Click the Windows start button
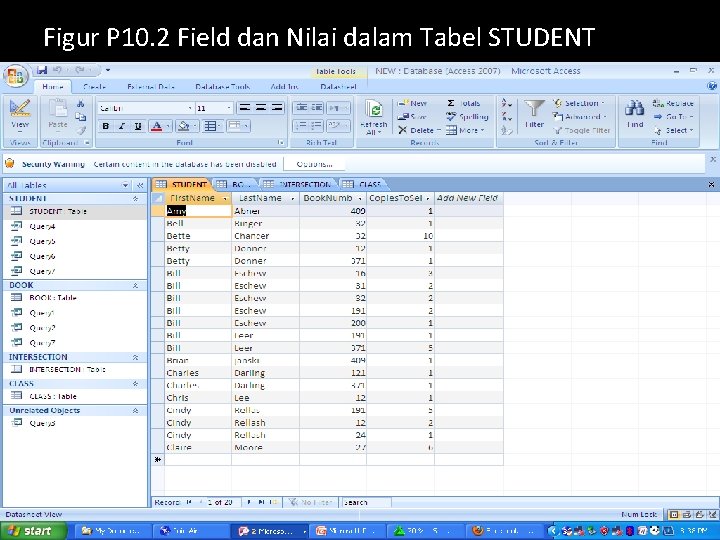This screenshot has height=540, width=720. [x=31, y=531]
